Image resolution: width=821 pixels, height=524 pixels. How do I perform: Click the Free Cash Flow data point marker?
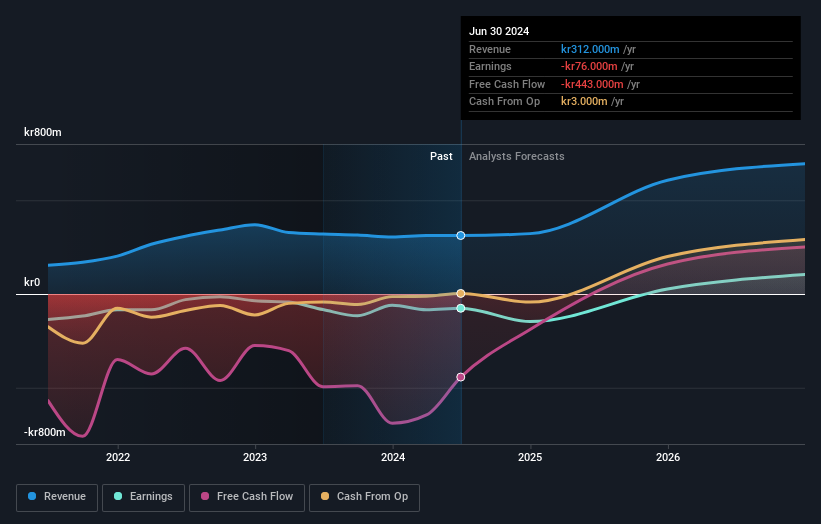click(461, 377)
